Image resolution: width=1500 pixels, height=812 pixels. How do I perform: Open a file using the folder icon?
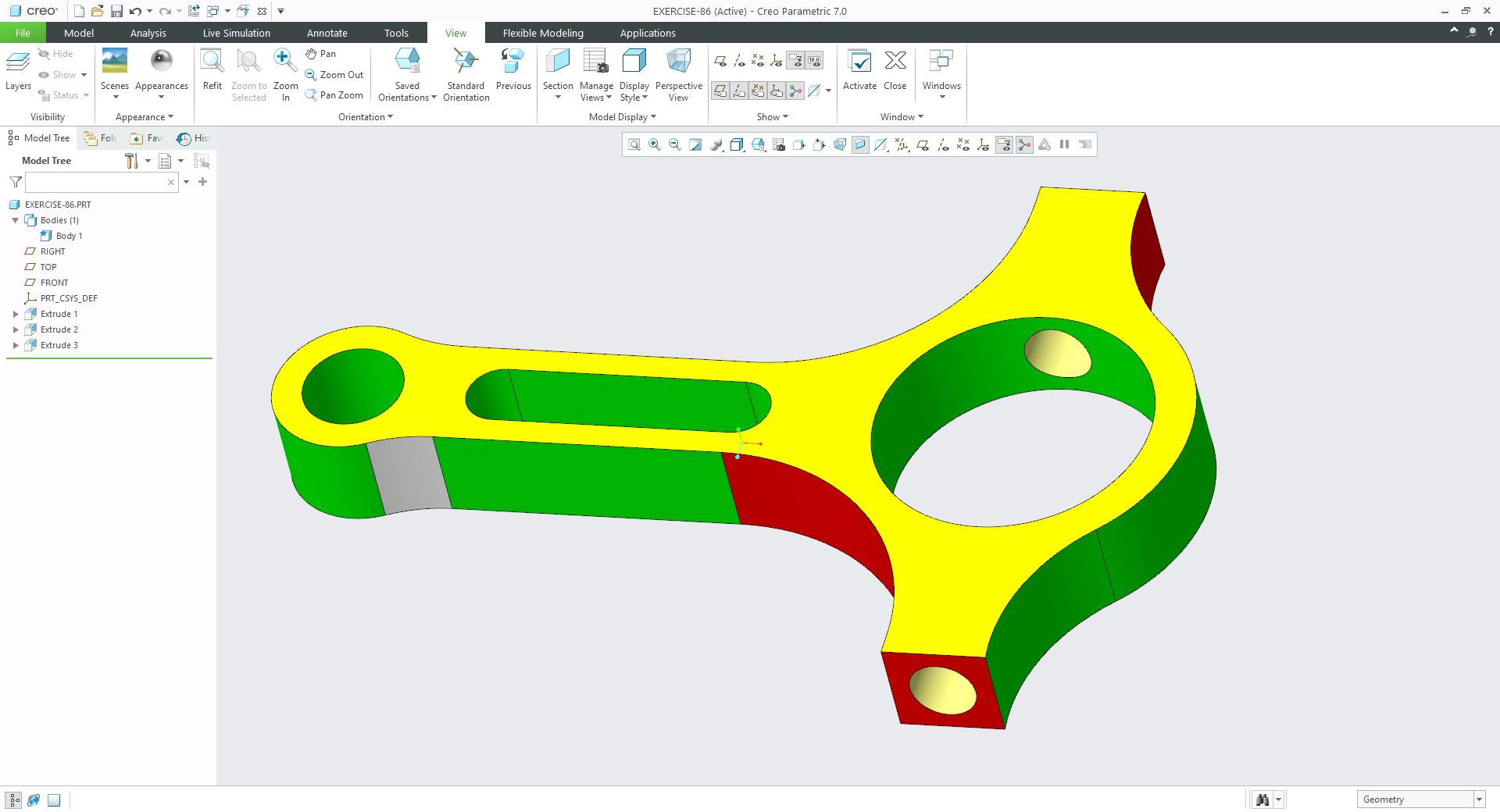[97, 11]
